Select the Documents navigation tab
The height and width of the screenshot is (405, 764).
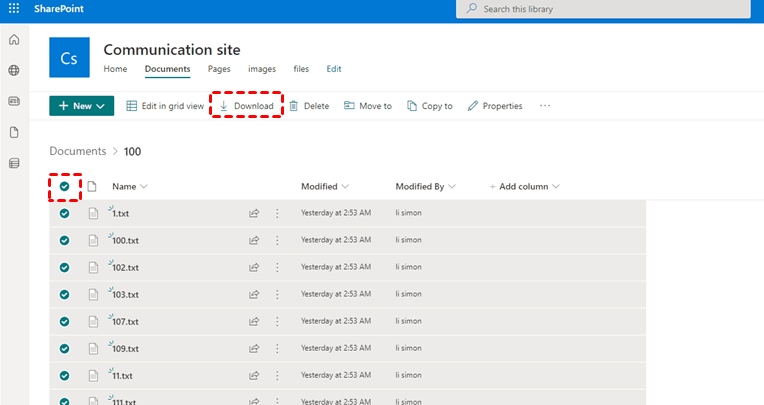tap(167, 69)
